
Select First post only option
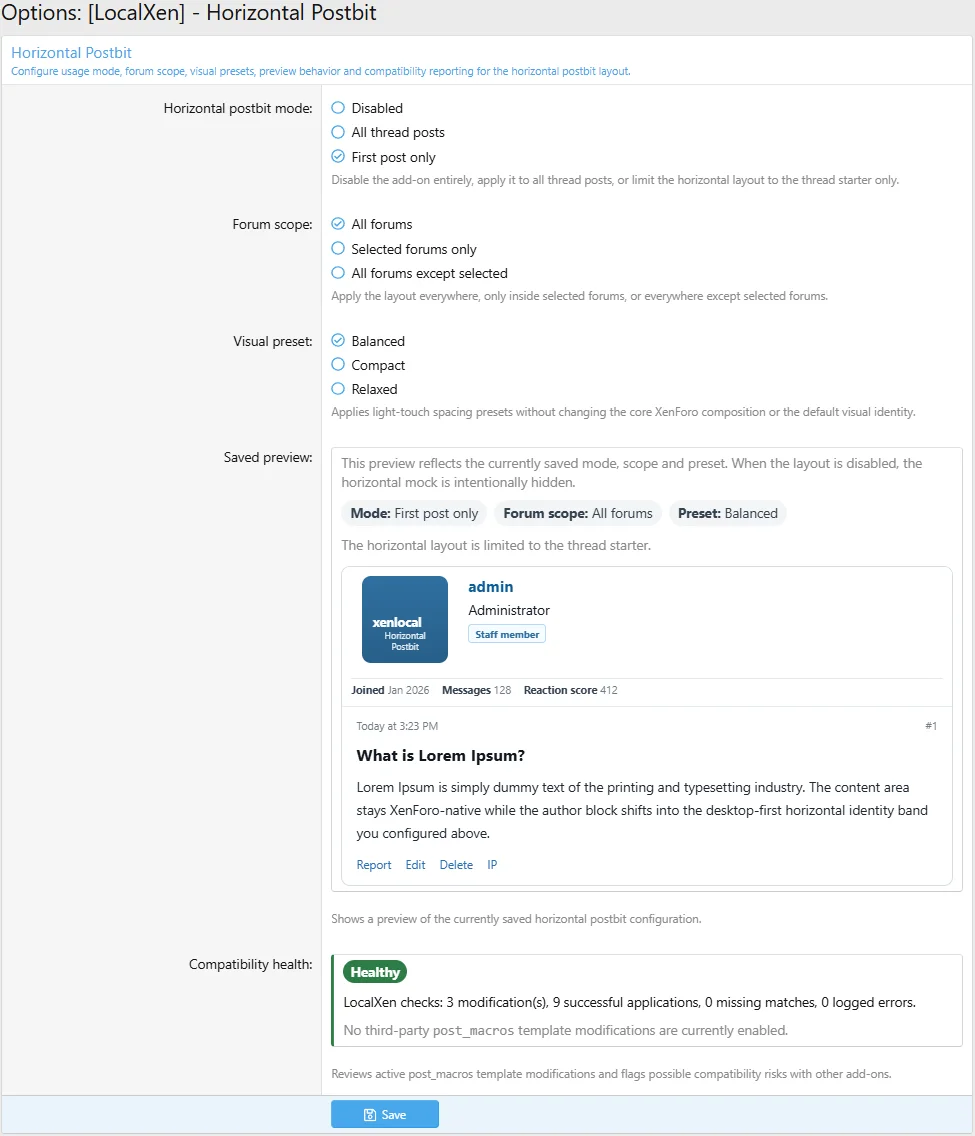point(338,157)
